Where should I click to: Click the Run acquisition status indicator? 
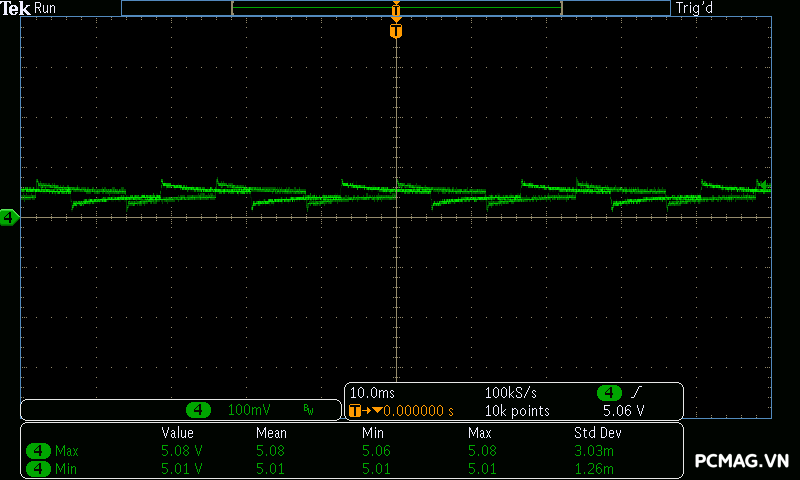(x=47, y=8)
